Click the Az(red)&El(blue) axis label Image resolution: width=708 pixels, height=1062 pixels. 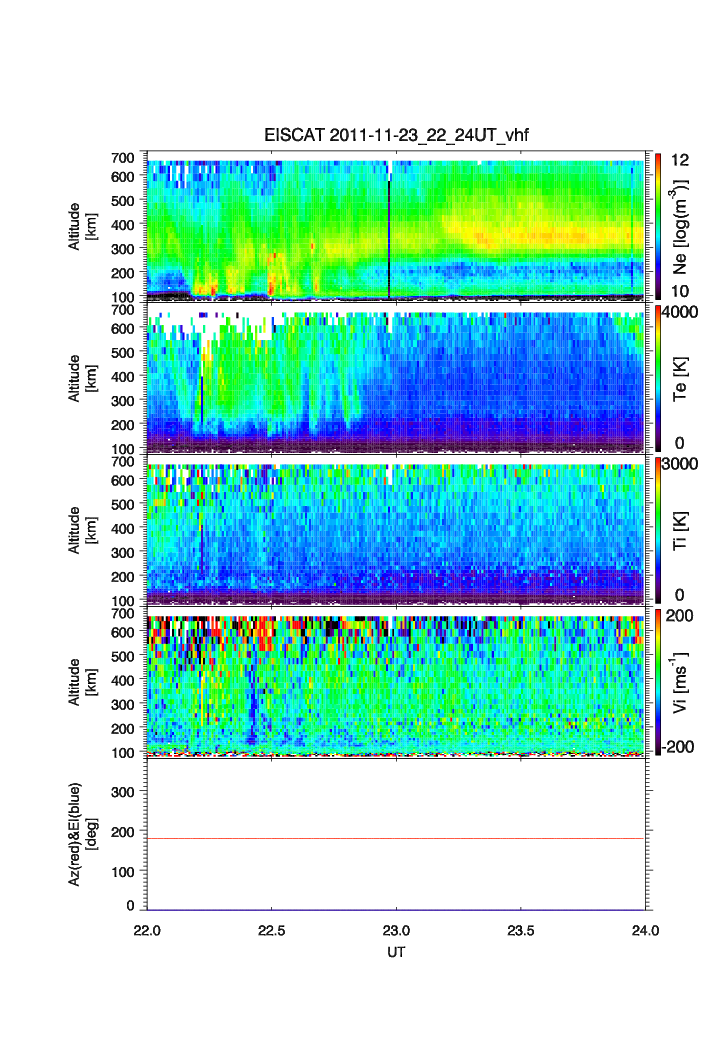(85, 834)
